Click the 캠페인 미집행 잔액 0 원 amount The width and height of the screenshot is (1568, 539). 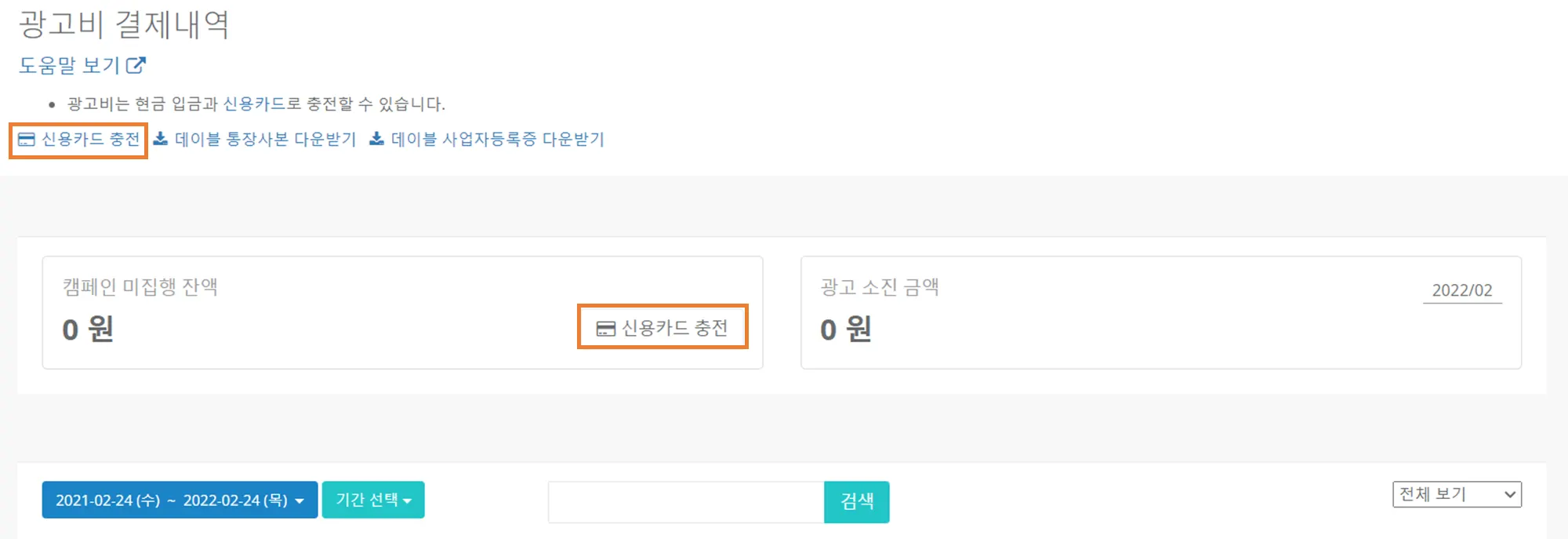[89, 329]
